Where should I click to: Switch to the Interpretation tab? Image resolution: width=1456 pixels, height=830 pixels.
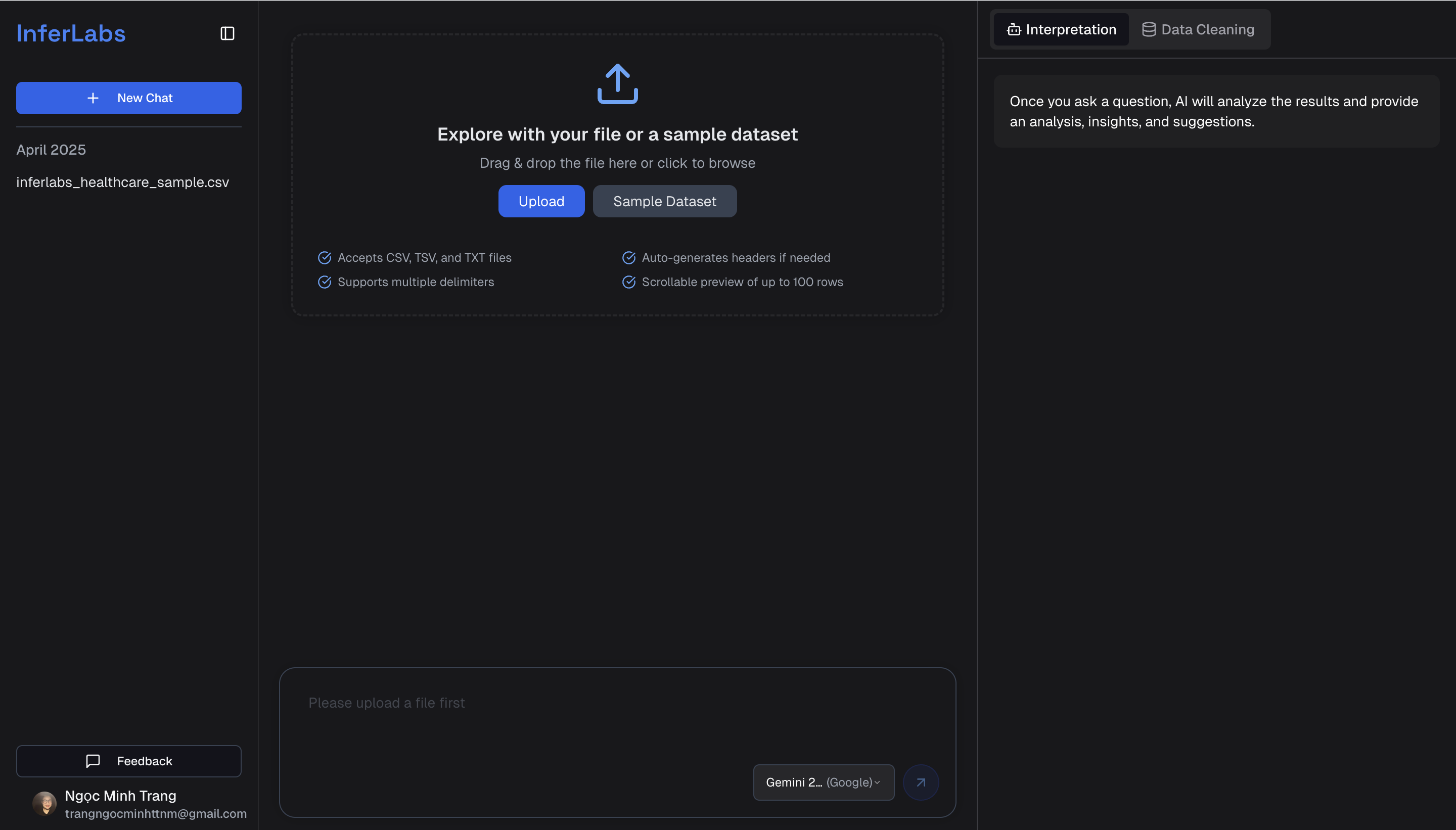click(x=1061, y=30)
